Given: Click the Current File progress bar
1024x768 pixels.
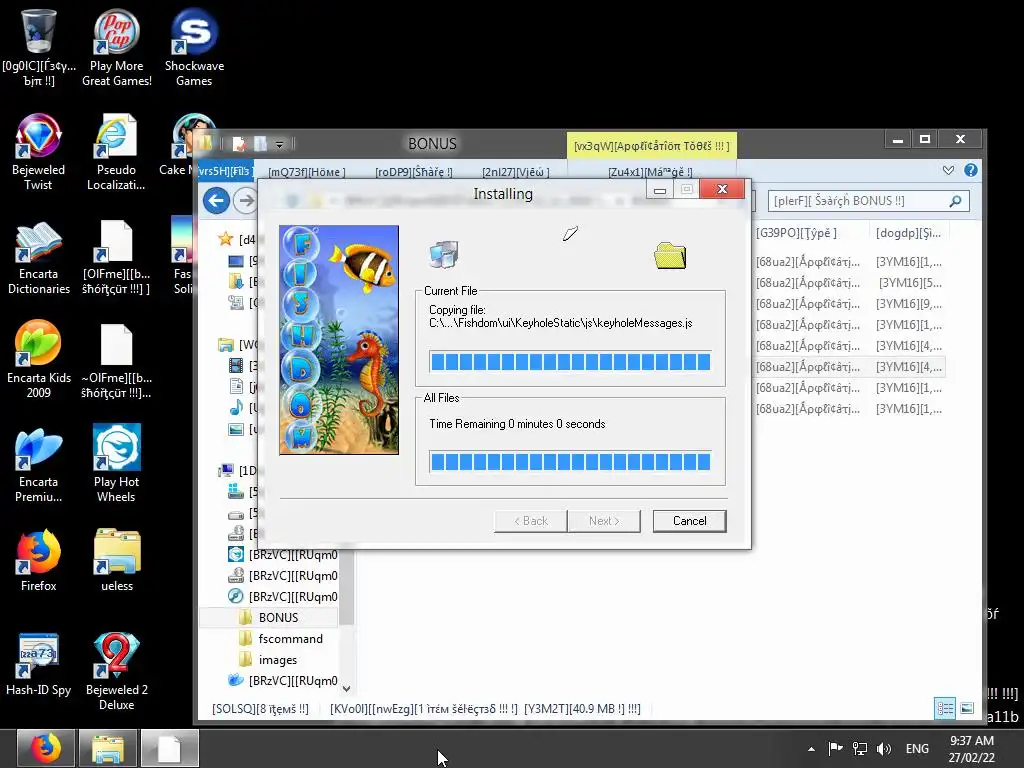Looking at the screenshot, I should 570,362.
